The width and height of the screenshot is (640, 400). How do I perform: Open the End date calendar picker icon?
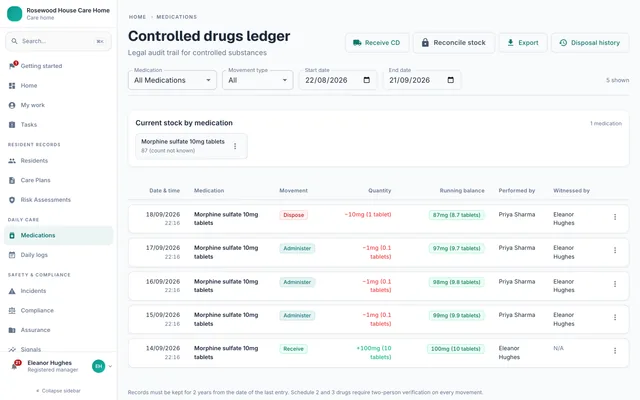tap(451, 80)
